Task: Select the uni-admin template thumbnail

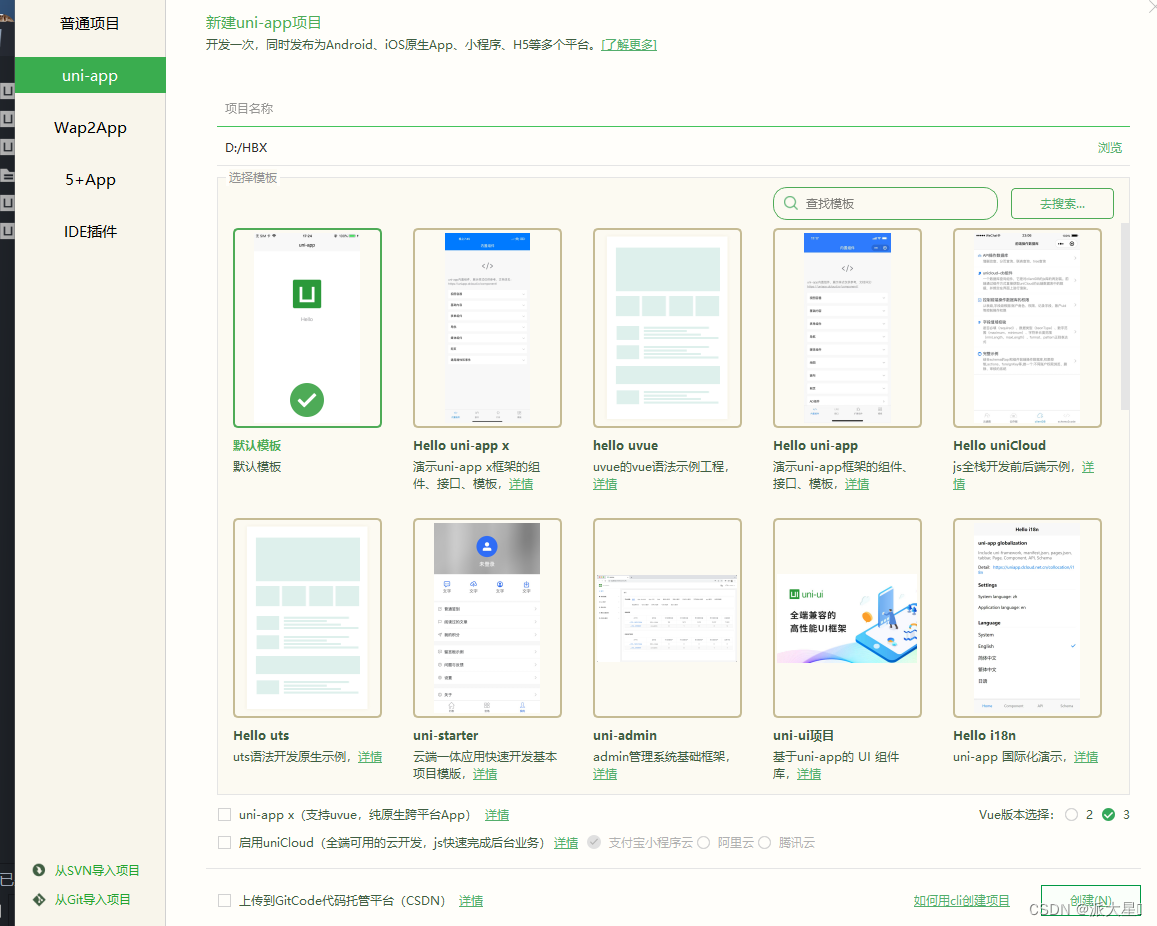Action: click(667, 618)
